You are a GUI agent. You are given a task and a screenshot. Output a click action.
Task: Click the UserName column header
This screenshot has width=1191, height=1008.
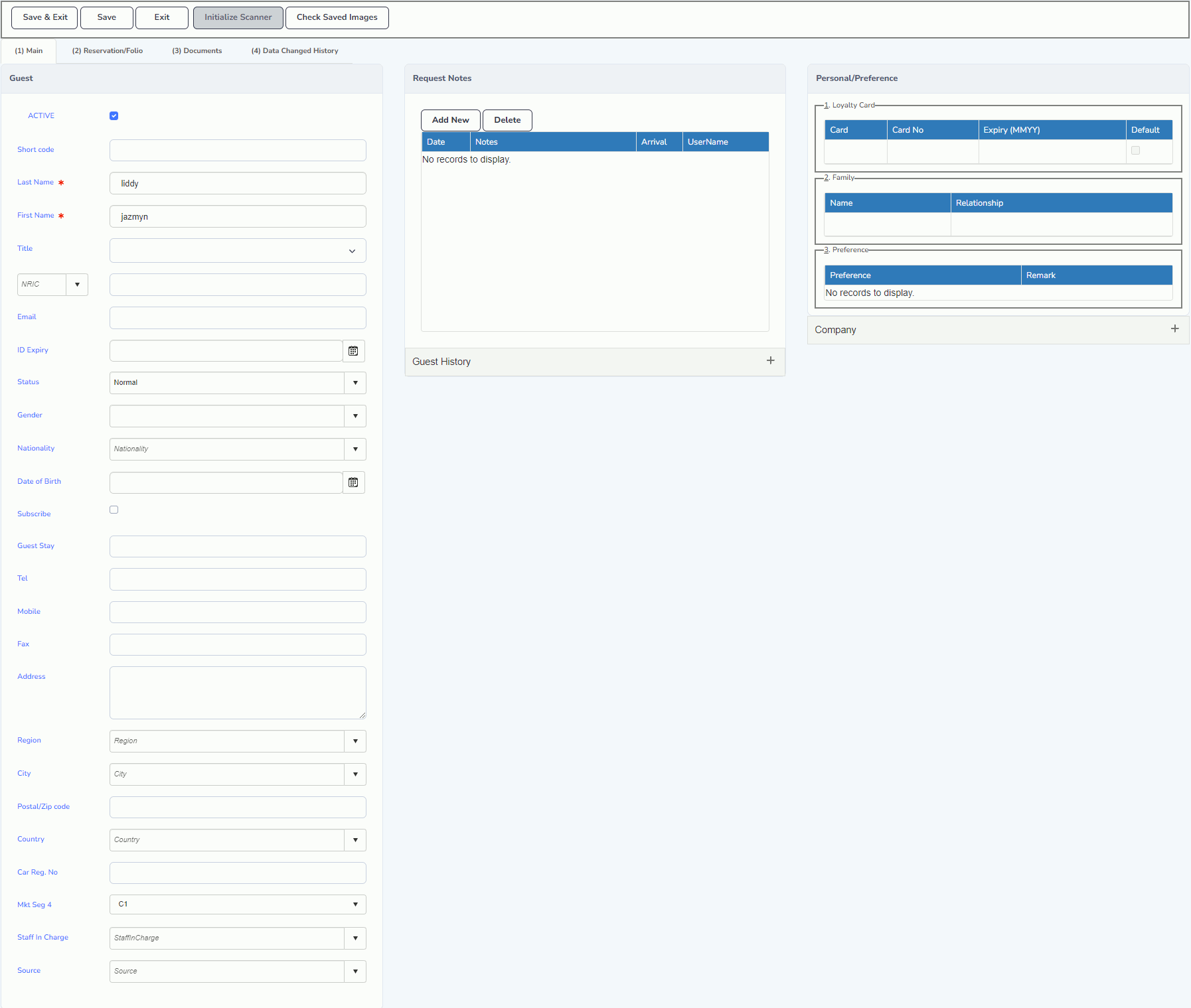(726, 142)
